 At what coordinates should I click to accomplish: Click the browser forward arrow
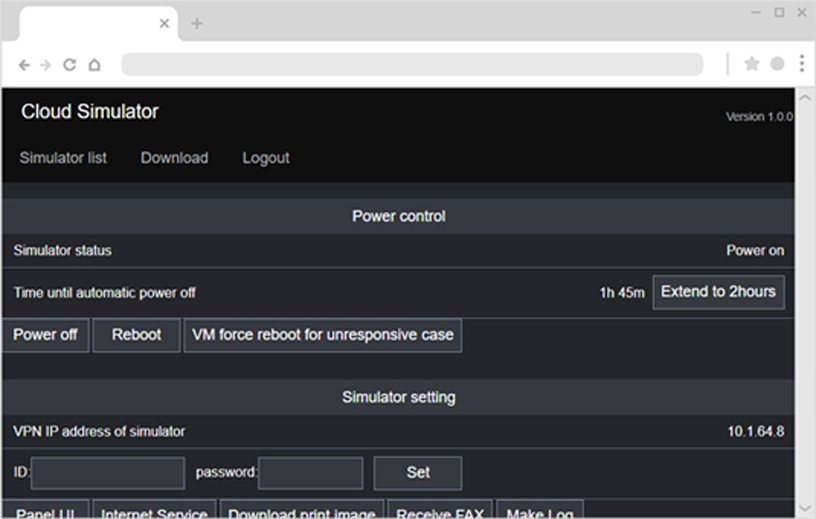pyautogui.click(x=46, y=65)
